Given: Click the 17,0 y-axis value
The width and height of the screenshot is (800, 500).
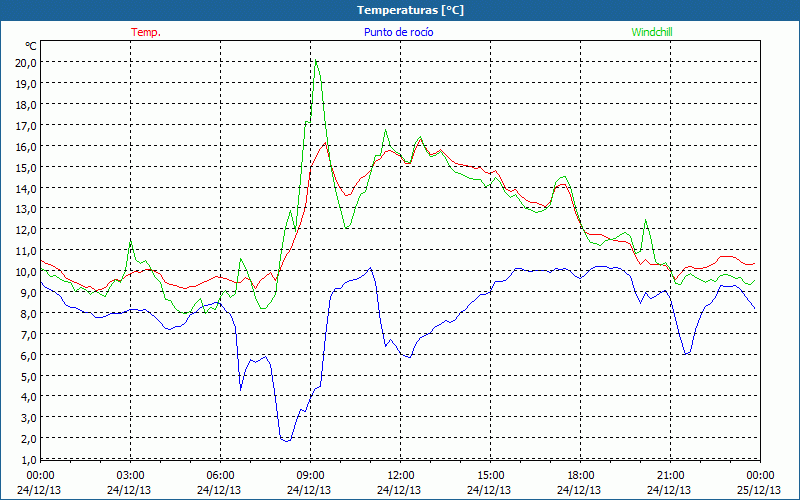Looking at the screenshot, I should pos(26,126).
